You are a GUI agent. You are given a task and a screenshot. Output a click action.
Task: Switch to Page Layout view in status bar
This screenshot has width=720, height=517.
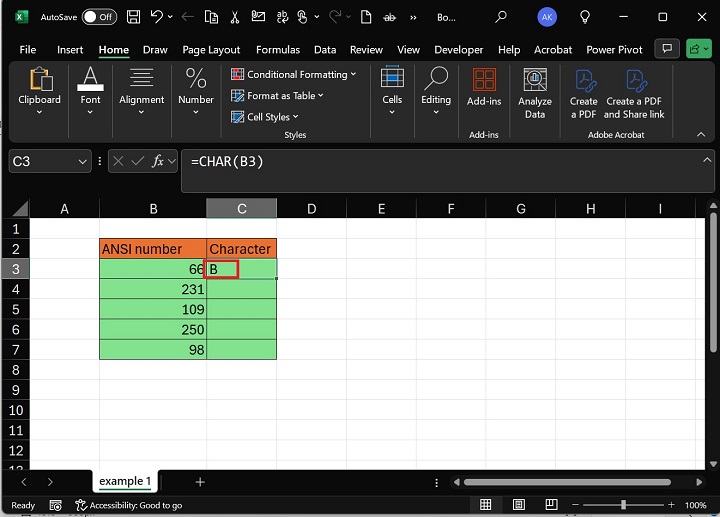point(519,505)
